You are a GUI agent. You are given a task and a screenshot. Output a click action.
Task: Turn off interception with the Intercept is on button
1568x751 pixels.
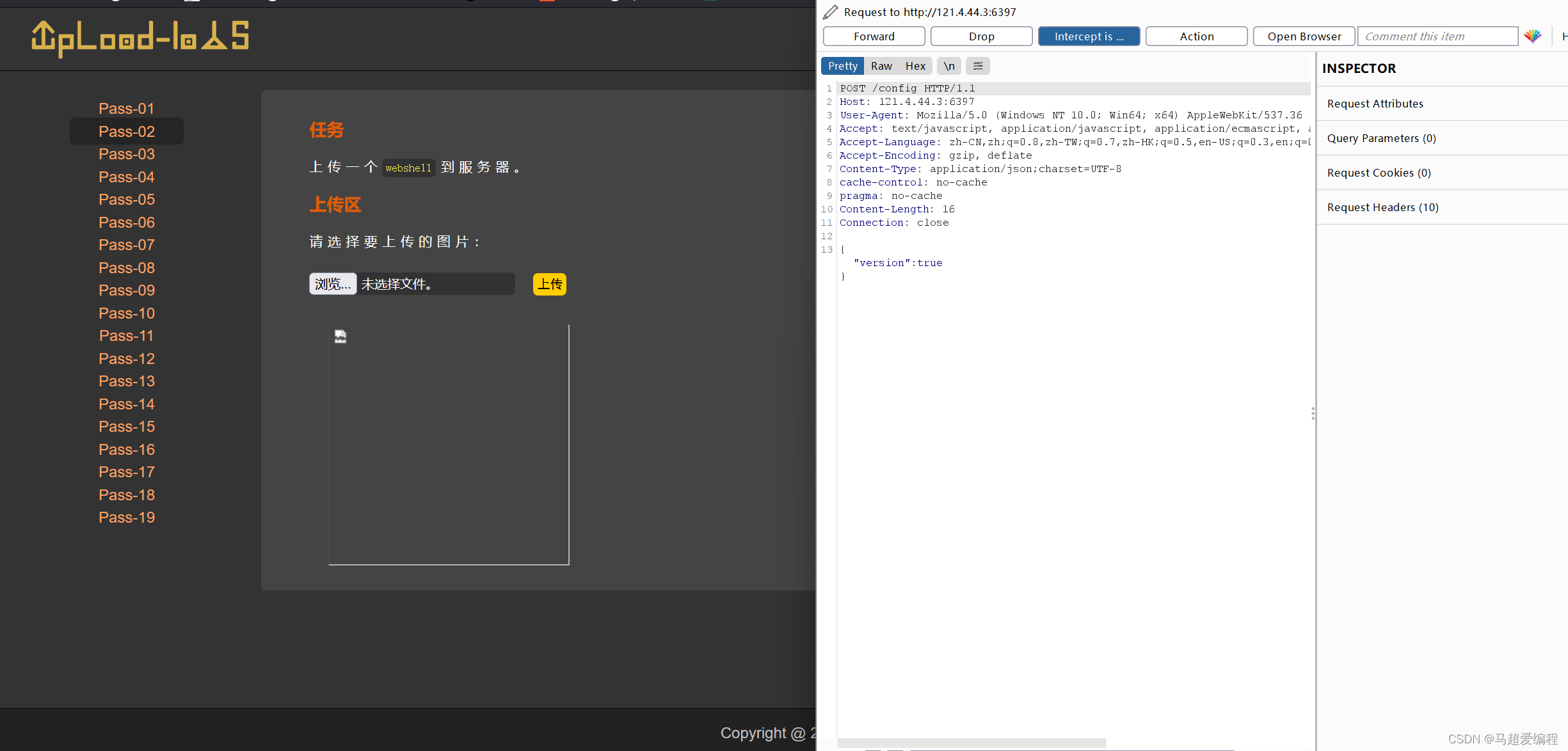tap(1089, 36)
